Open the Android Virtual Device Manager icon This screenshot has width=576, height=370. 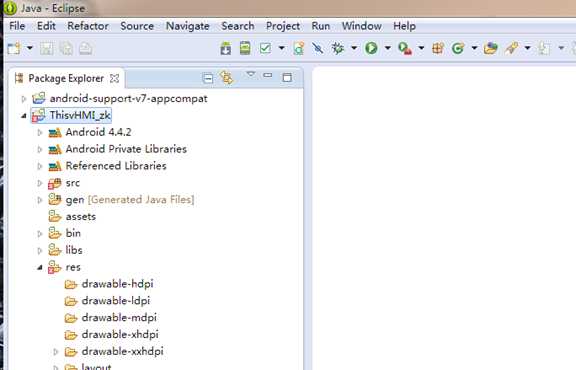245,48
